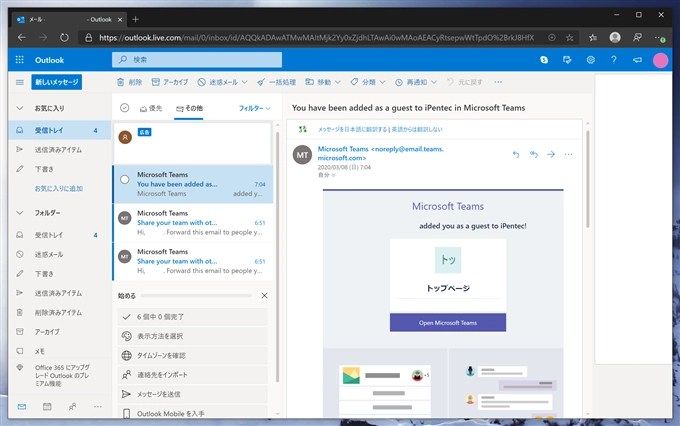Add this page to browser favorites star
Image resolution: width=680 pixels, height=426 pixels.
tap(569, 38)
